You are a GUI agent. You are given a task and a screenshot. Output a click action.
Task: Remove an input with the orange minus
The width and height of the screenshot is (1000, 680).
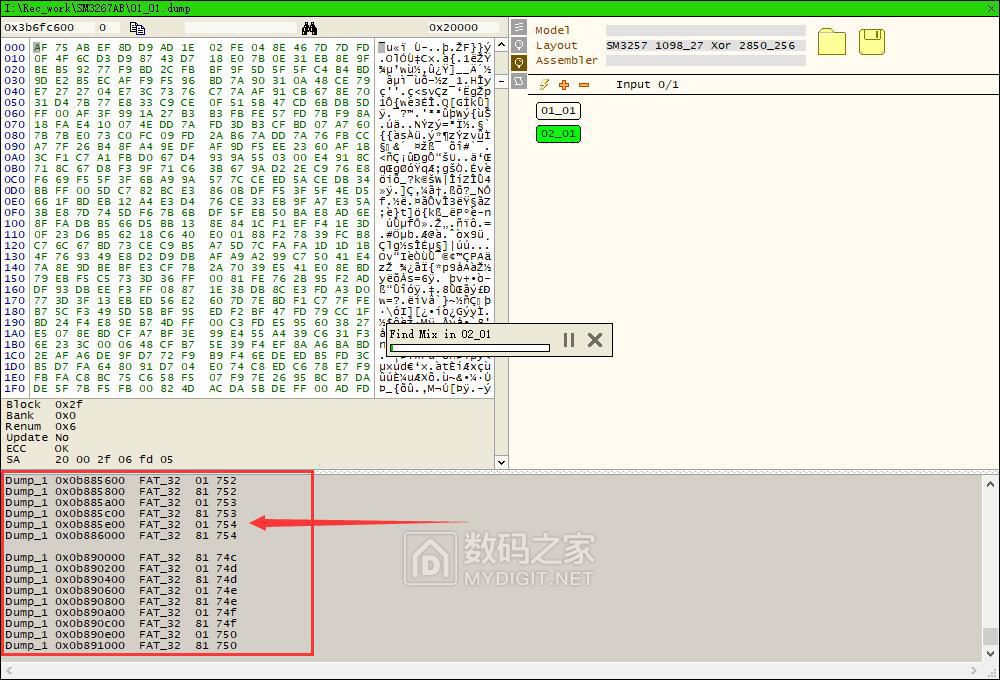(584, 85)
